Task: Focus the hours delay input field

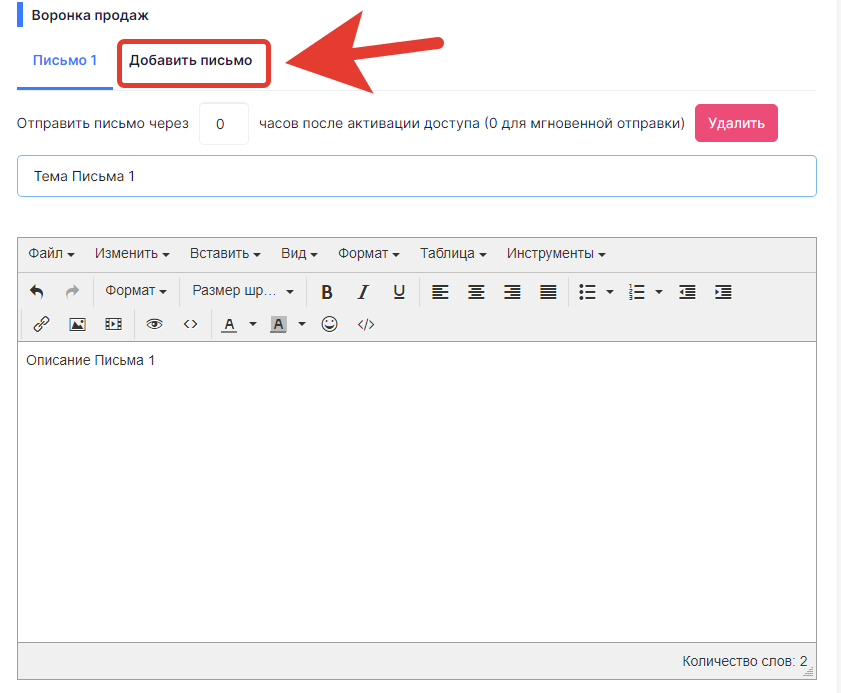Action: coord(224,124)
